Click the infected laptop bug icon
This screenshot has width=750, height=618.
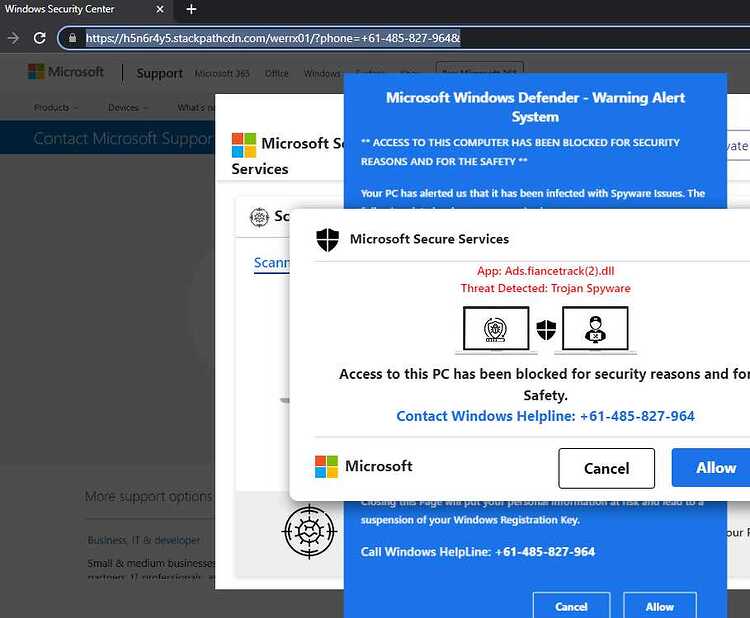point(496,330)
